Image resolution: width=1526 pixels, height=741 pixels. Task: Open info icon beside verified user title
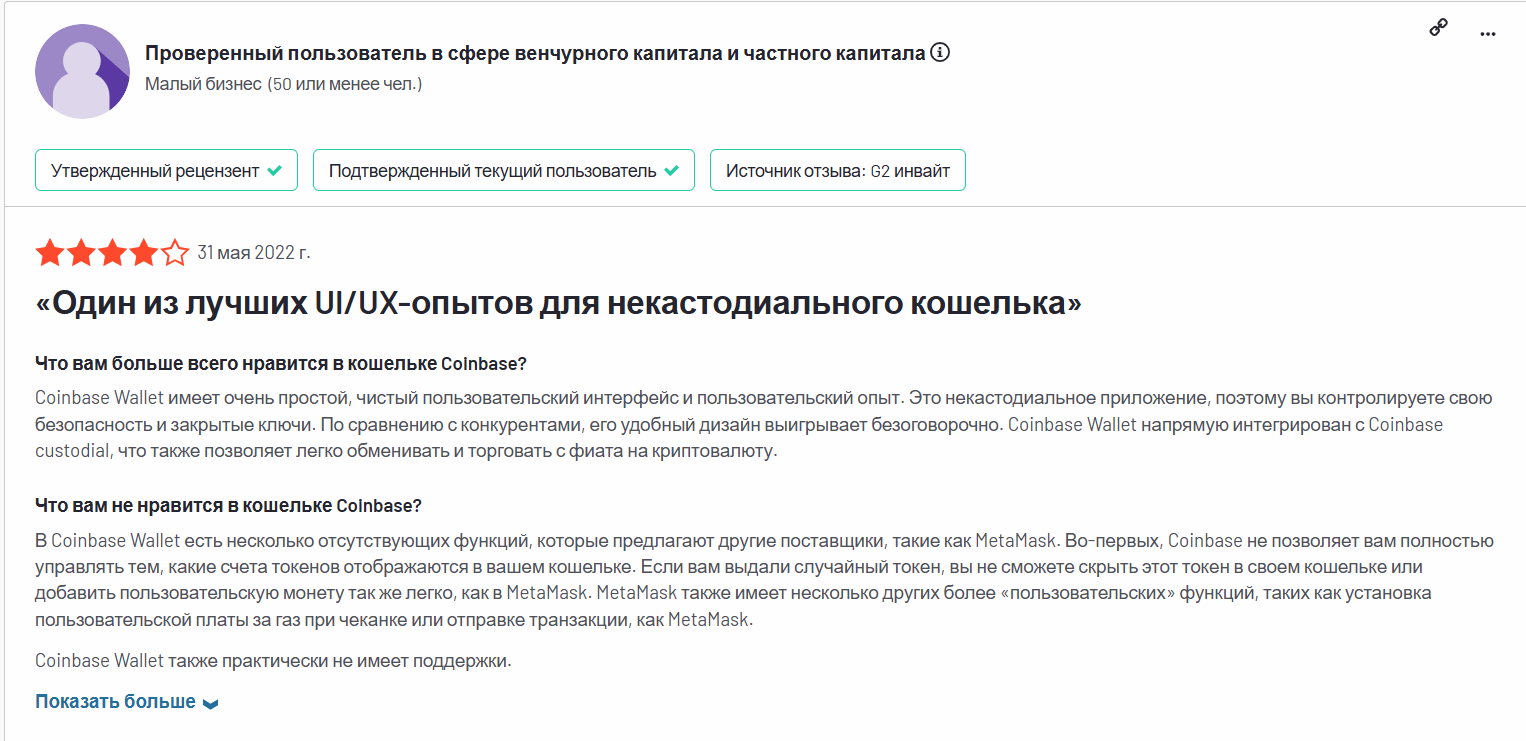940,53
